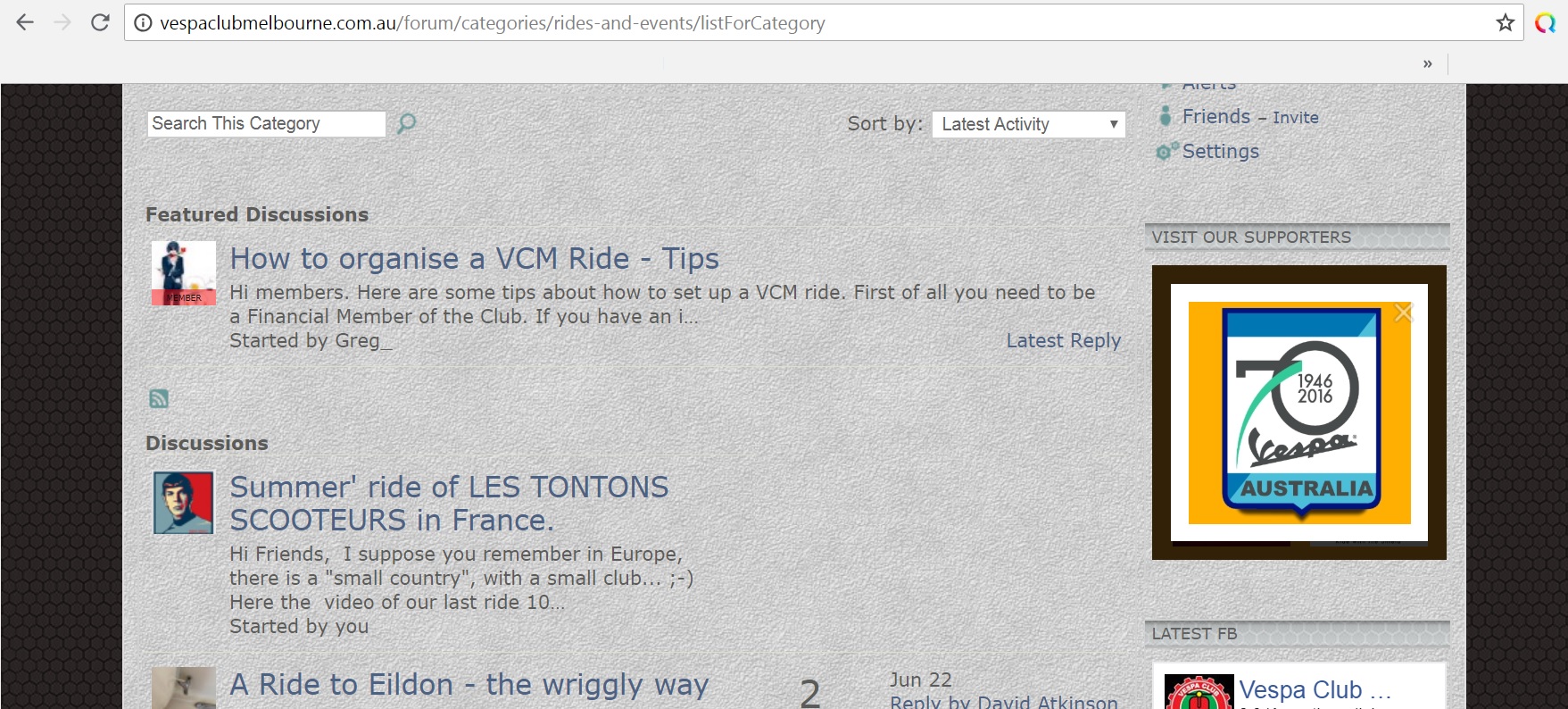
Task: Click the Spock avatar thumbnail
Action: (x=184, y=503)
